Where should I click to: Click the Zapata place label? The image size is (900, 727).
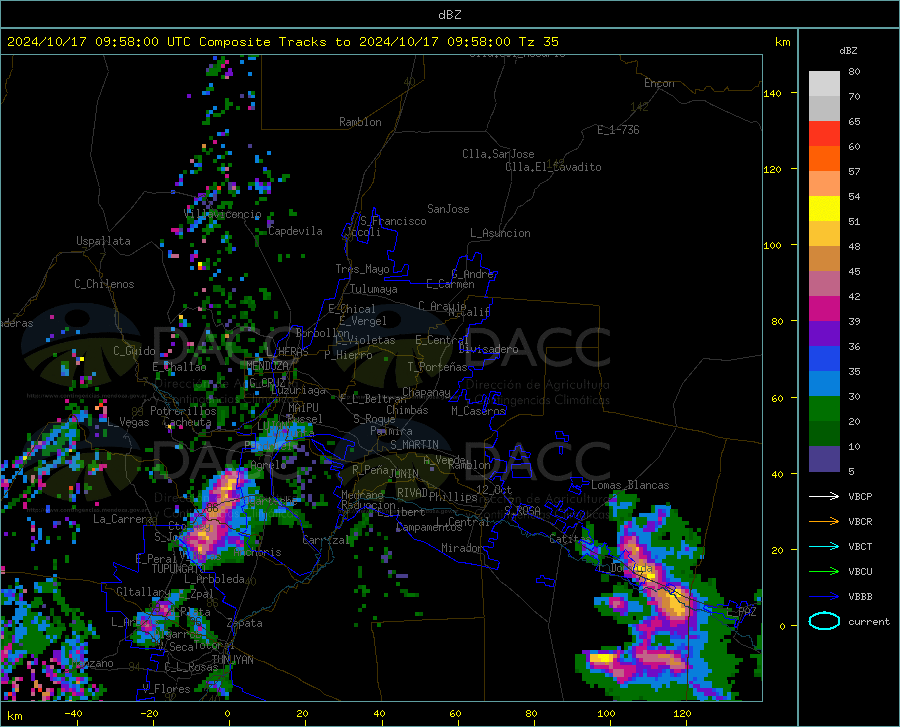pyautogui.click(x=245, y=623)
